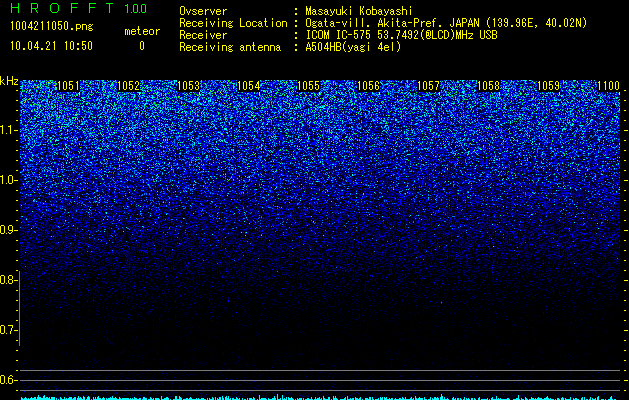The height and width of the screenshot is (400, 629).
Task: Click the gray vertical range bar near 0.8
Action: pos(20,308)
